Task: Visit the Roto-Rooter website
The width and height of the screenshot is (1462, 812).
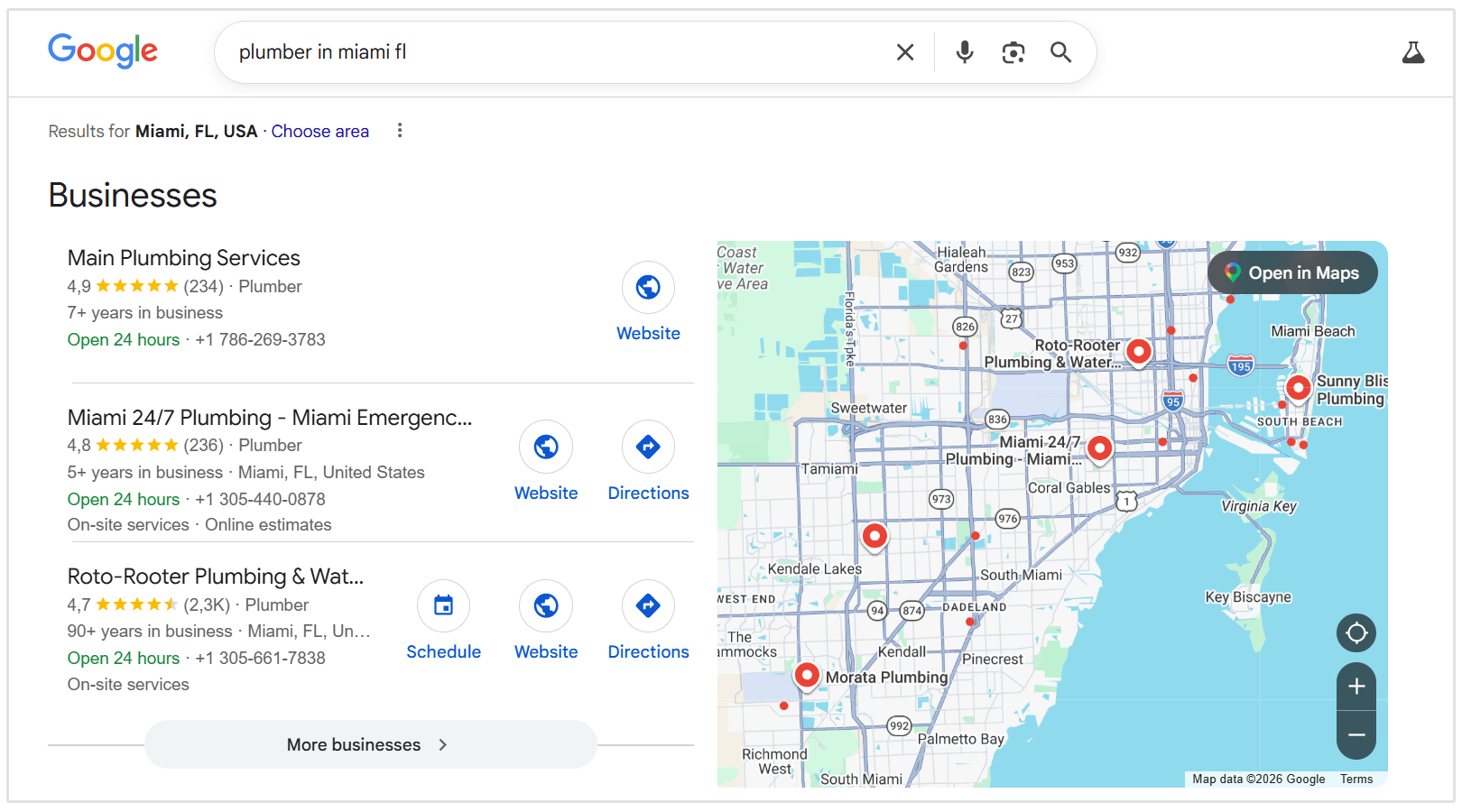Action: point(546,606)
